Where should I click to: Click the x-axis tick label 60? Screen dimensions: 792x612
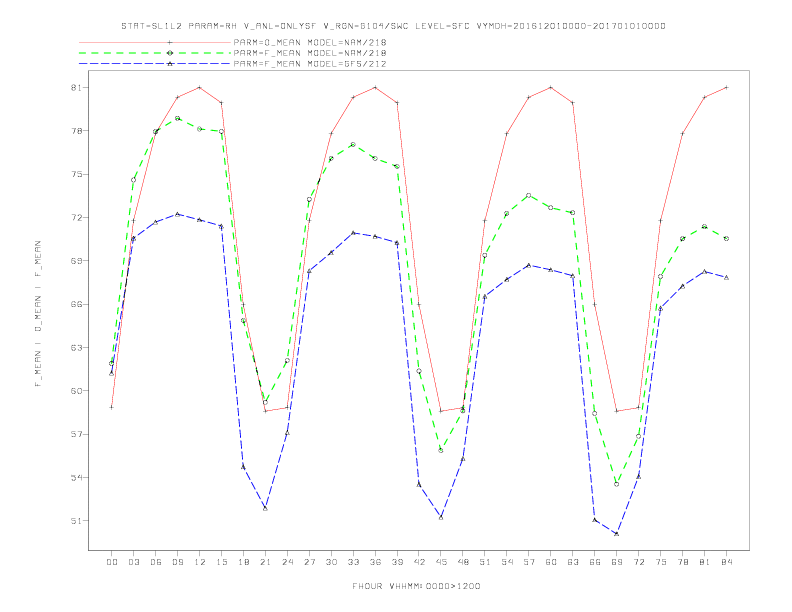point(551,562)
